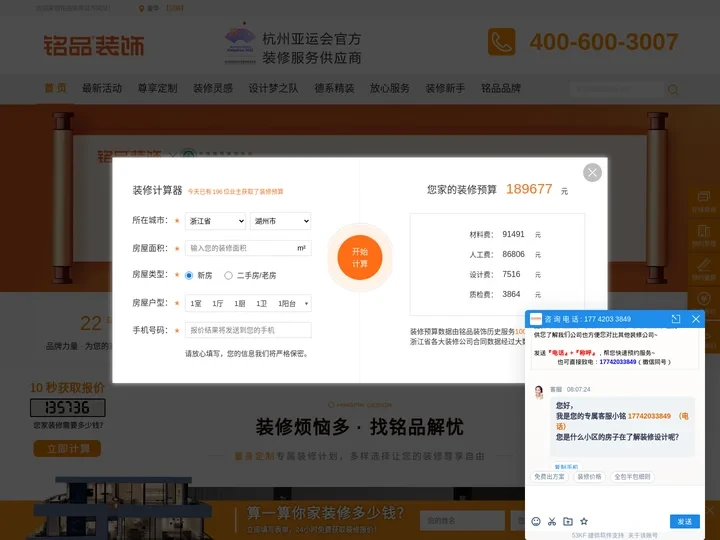Open 放心服务 navigation item
The height and width of the screenshot is (540, 720).
390,88
